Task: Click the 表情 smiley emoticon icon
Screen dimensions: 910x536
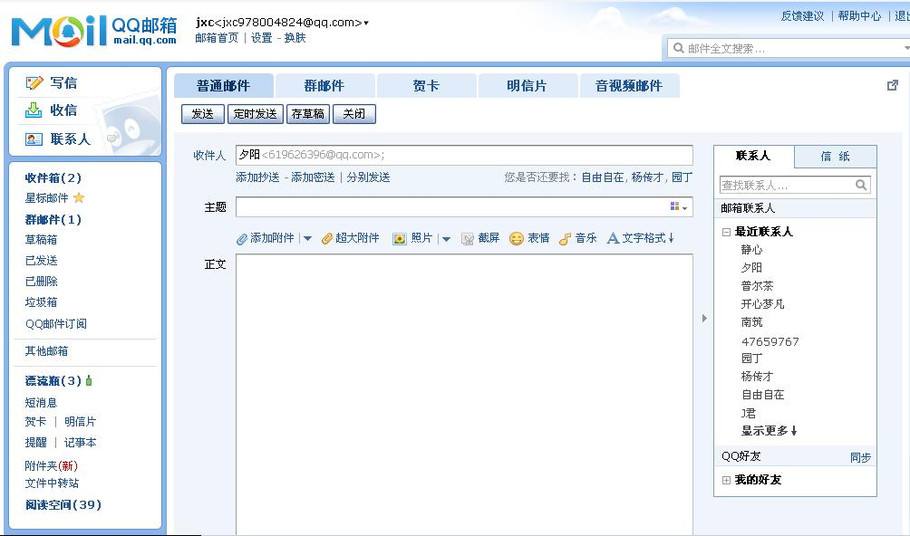Action: pyautogui.click(x=516, y=238)
